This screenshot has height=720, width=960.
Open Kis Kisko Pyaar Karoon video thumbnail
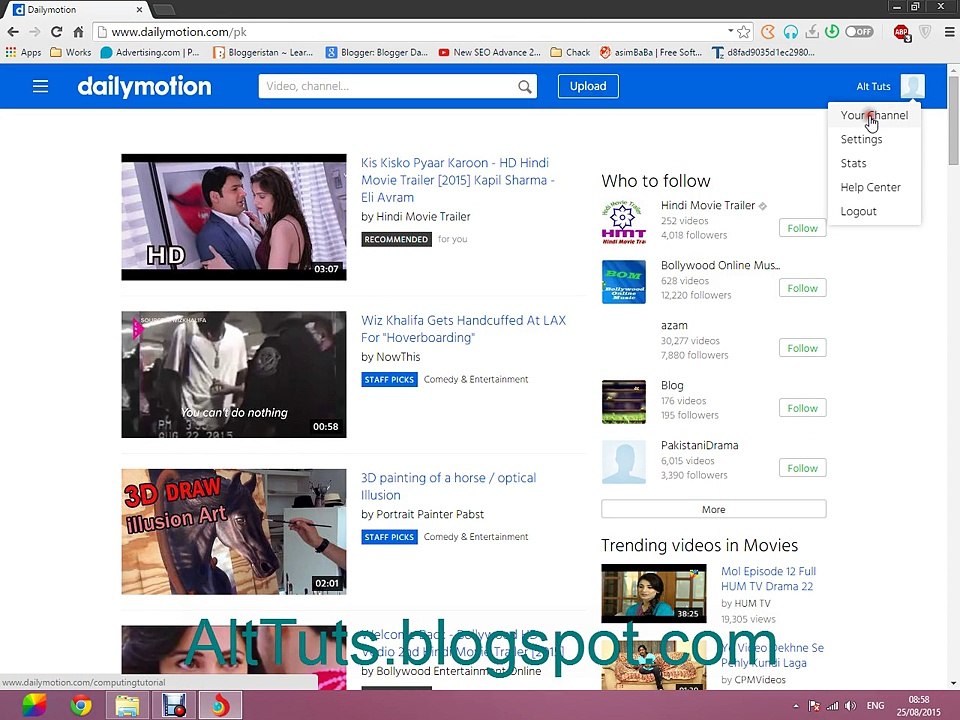coord(234,217)
